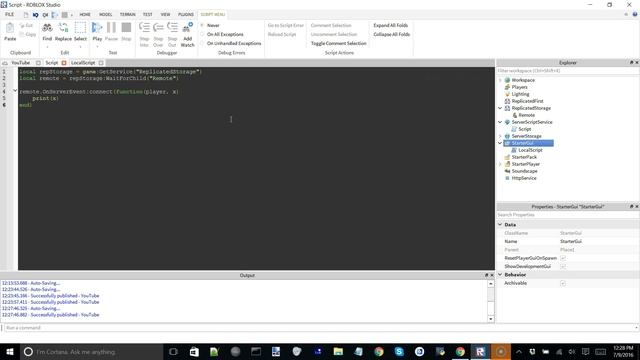Toggle ShowDevelopmentGui checkbox
The width and height of the screenshot is (640, 360).
pos(563,267)
